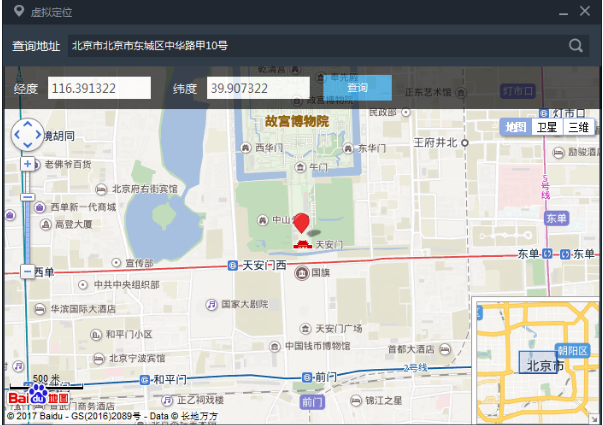
Task: Minimize the 虚拟定位 window
Action: coord(563,12)
